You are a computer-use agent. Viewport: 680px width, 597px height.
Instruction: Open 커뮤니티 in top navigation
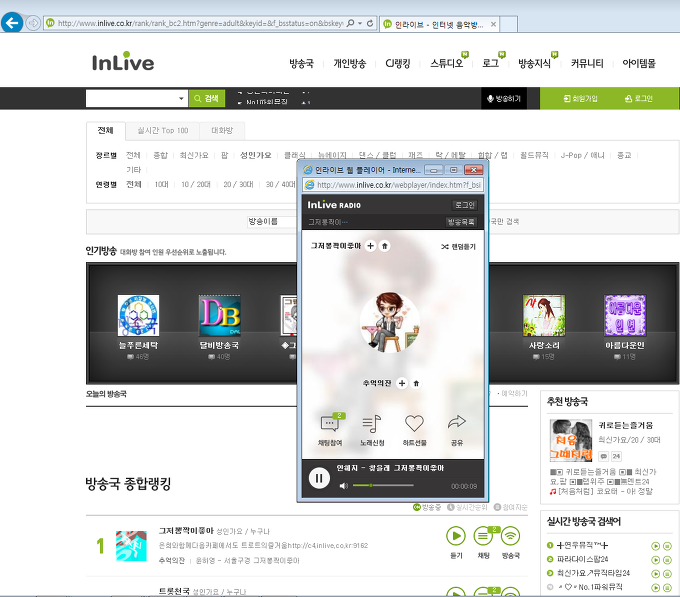coord(587,64)
